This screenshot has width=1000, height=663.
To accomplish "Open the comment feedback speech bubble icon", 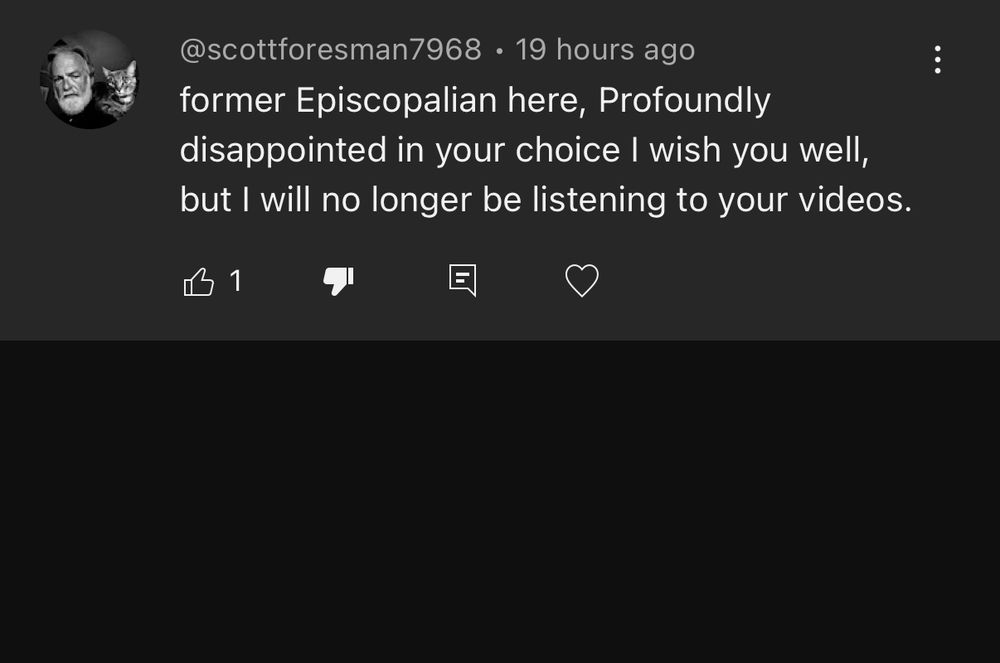I will (462, 281).
